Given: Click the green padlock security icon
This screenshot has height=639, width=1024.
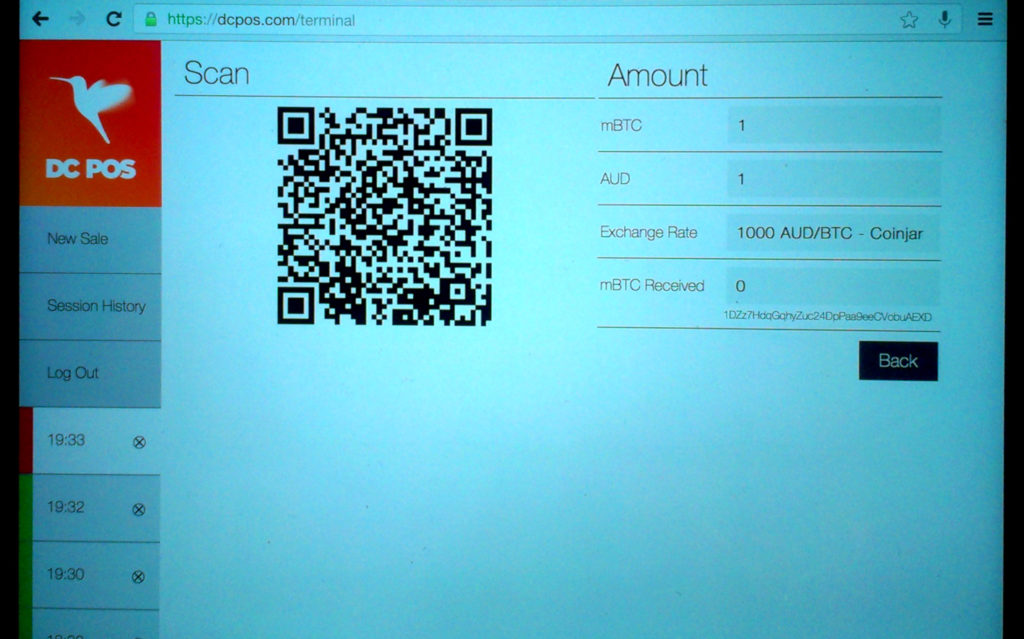Looking at the screenshot, I should (x=151, y=20).
